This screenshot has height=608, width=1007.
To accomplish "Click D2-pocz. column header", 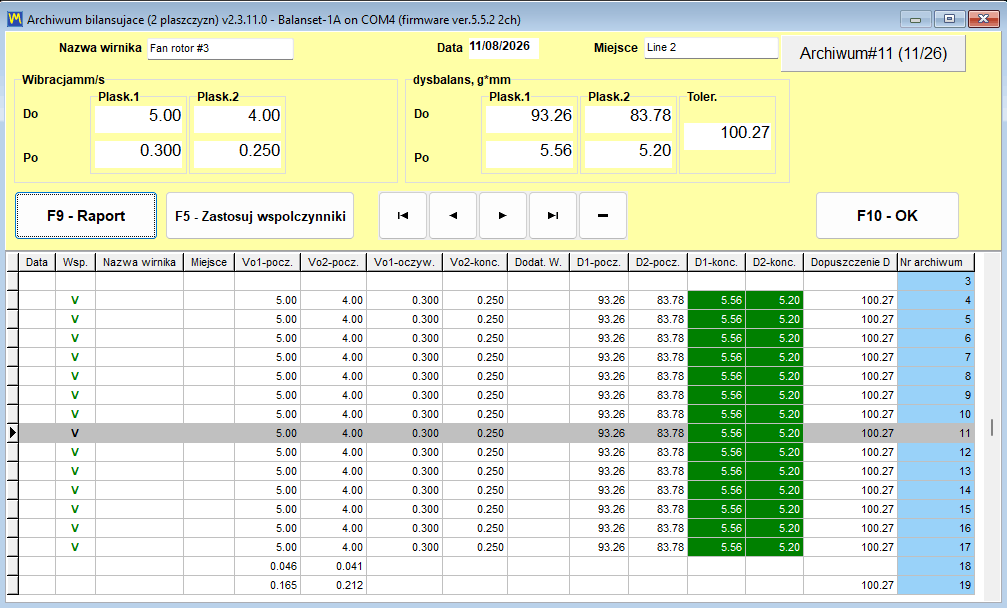I will tap(658, 262).
